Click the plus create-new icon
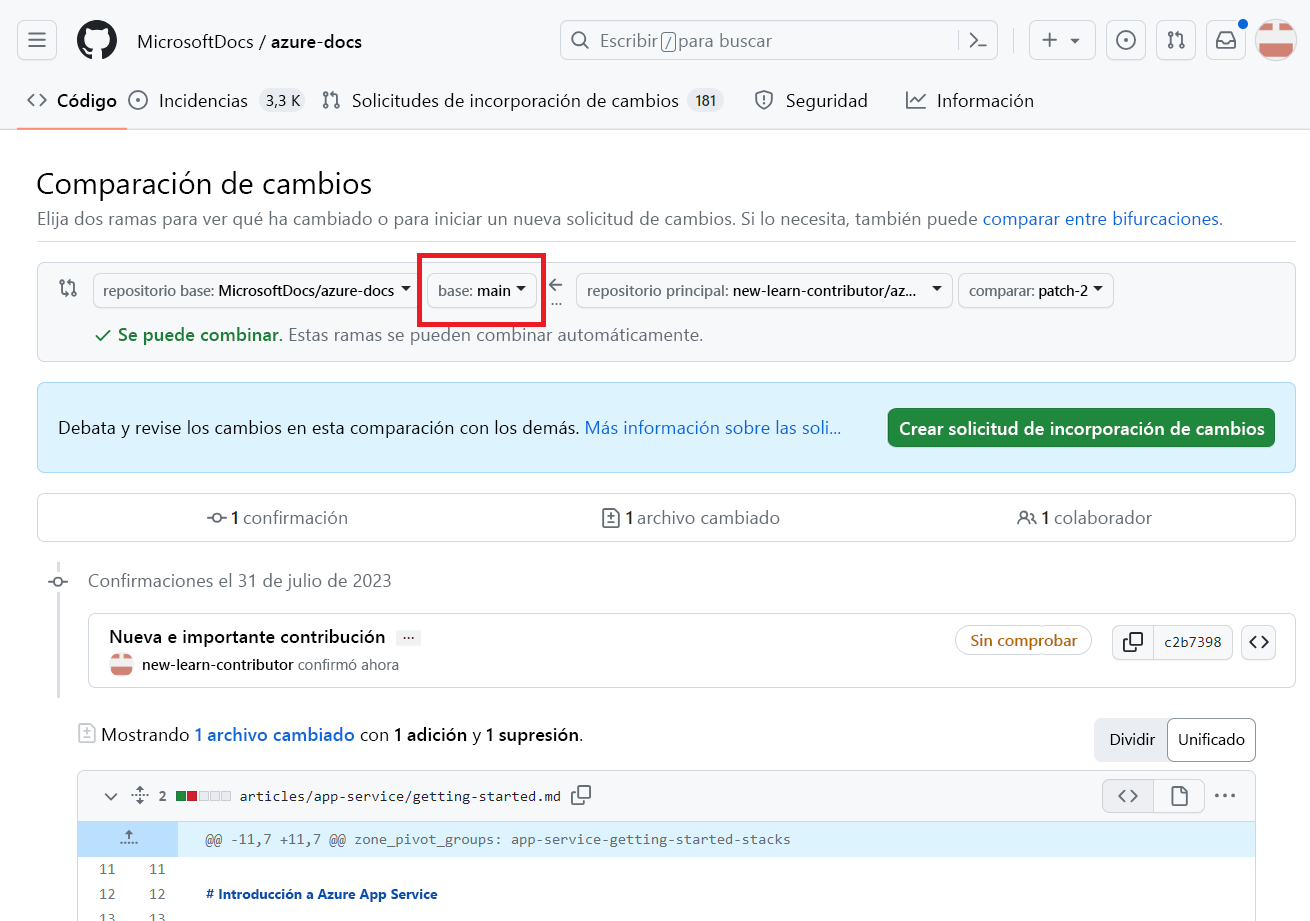The height and width of the screenshot is (921, 1310). coord(1049,40)
